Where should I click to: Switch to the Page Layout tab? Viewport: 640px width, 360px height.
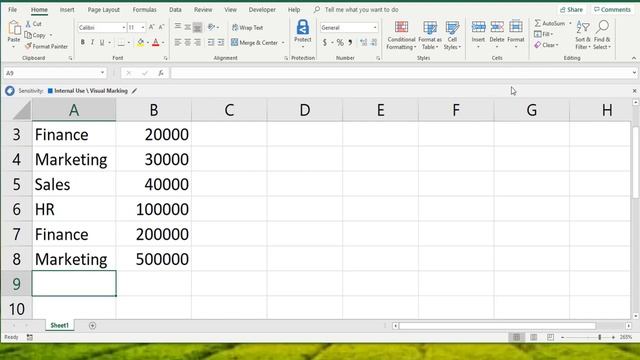click(104, 9)
